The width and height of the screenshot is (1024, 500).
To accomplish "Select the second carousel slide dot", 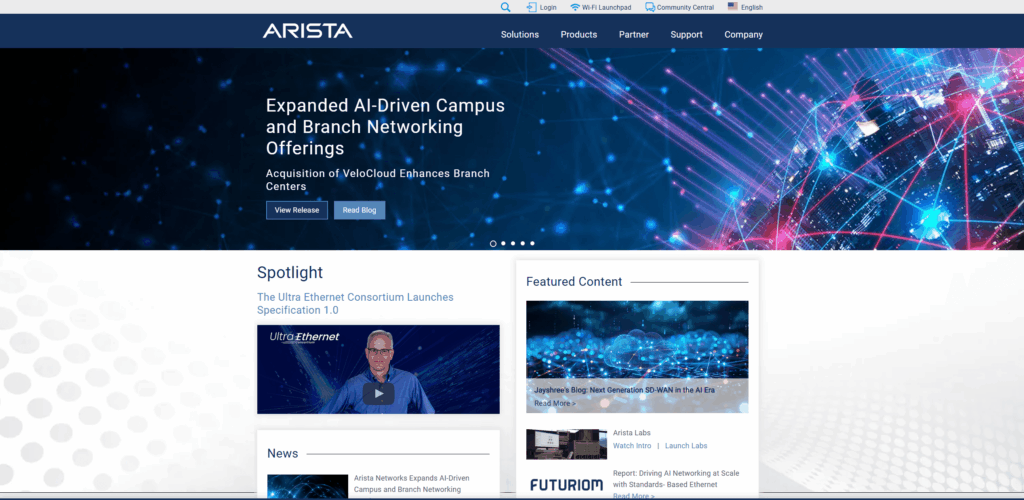I will [503, 243].
